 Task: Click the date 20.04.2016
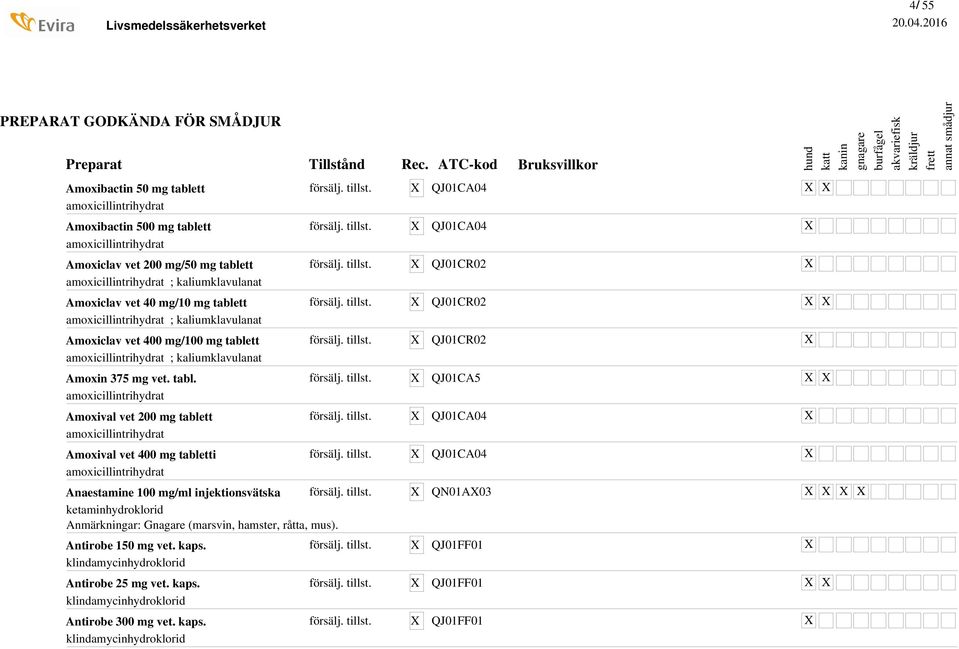(x=919, y=23)
